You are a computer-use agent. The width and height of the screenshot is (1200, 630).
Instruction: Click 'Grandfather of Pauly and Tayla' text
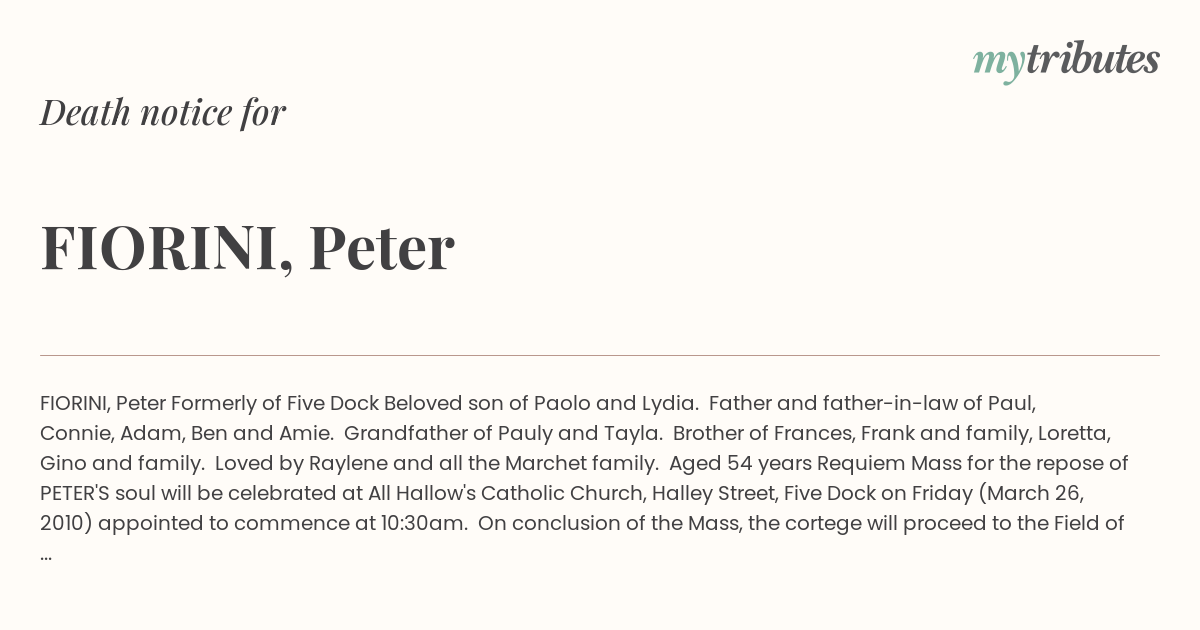(x=502, y=434)
